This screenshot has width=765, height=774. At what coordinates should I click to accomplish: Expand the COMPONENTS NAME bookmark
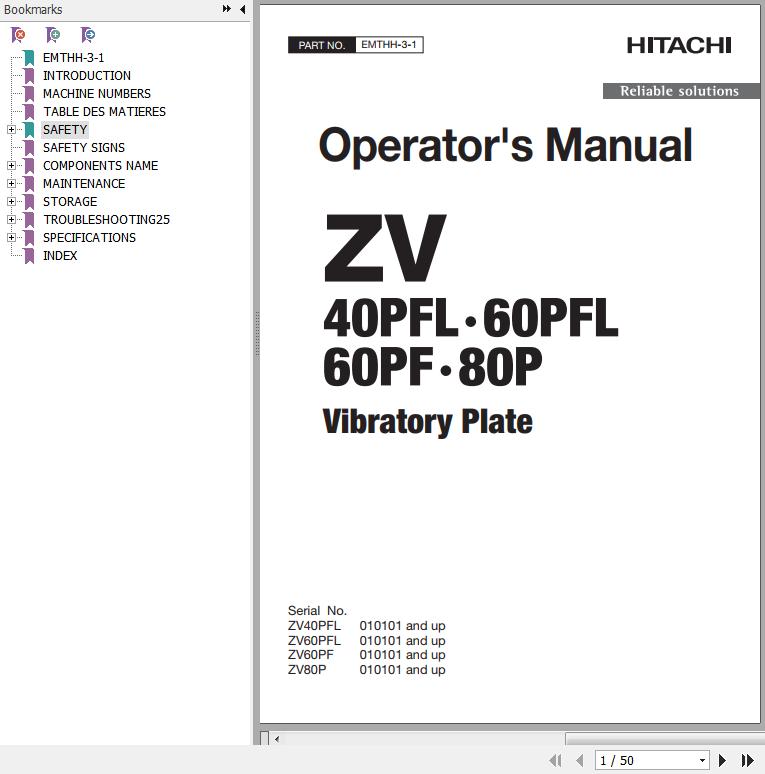point(11,166)
